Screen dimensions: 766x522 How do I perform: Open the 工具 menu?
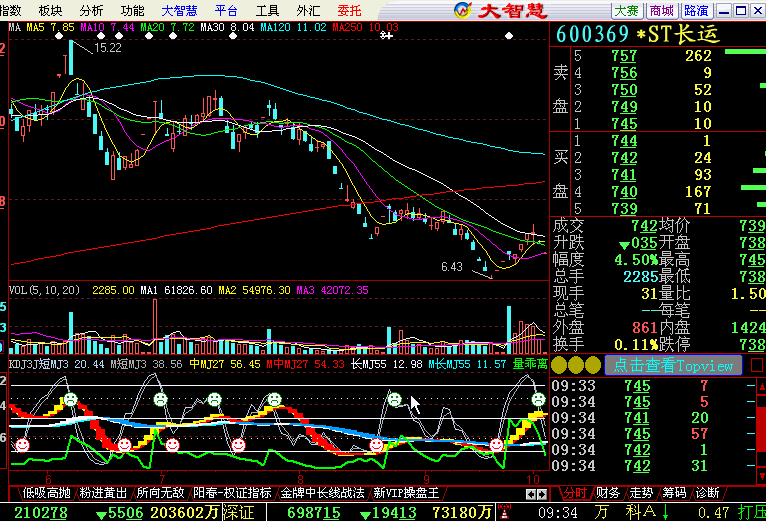pos(267,10)
